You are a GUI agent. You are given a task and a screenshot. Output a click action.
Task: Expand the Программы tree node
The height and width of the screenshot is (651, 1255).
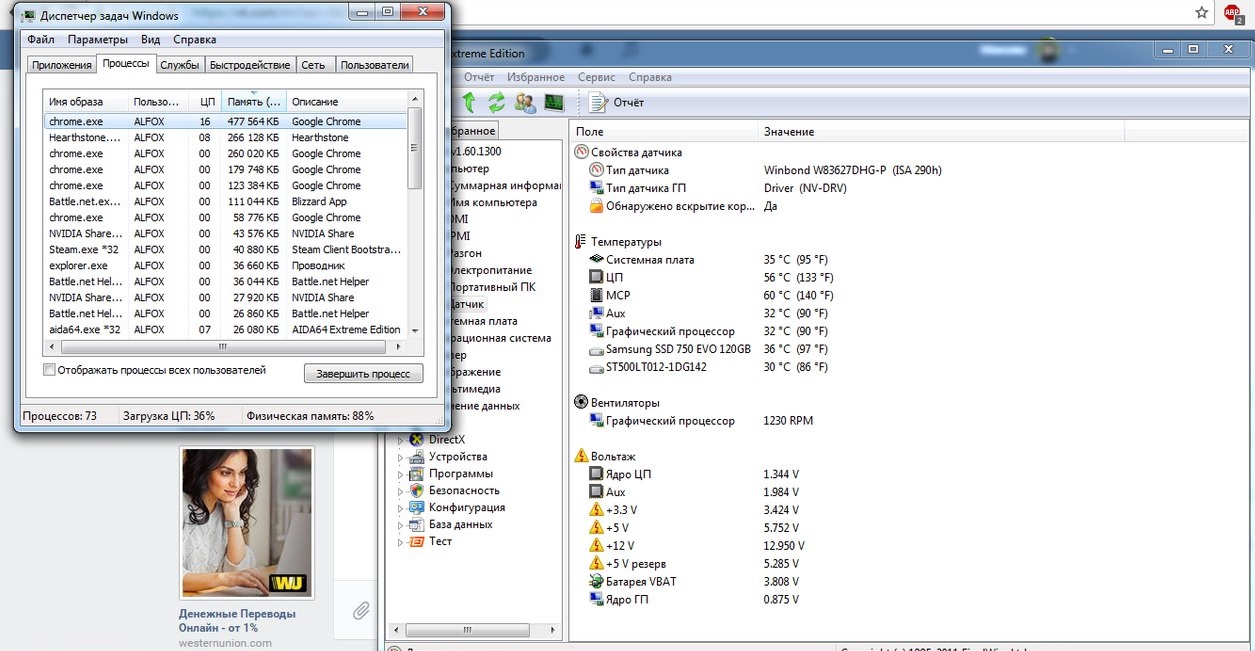[402, 474]
